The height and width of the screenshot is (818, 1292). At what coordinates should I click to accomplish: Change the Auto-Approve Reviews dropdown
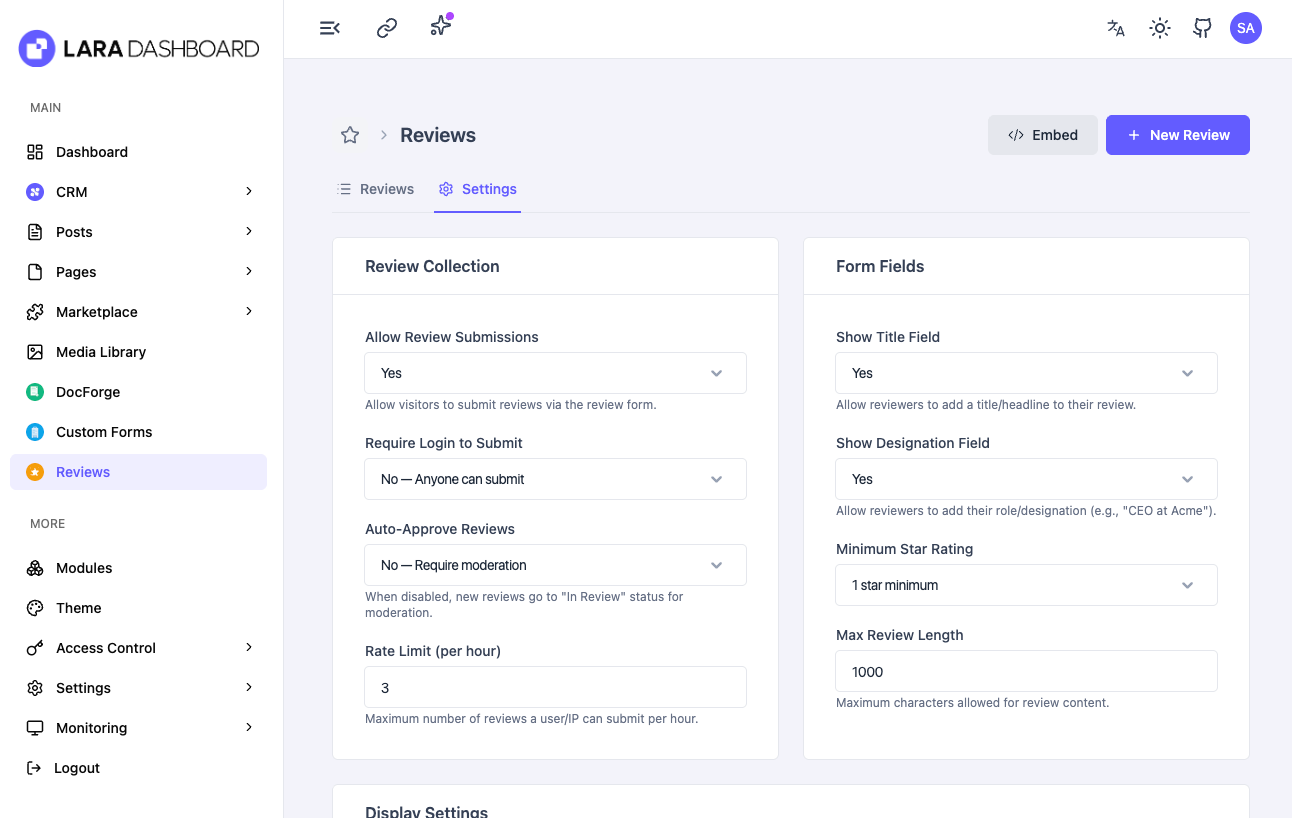pos(555,565)
